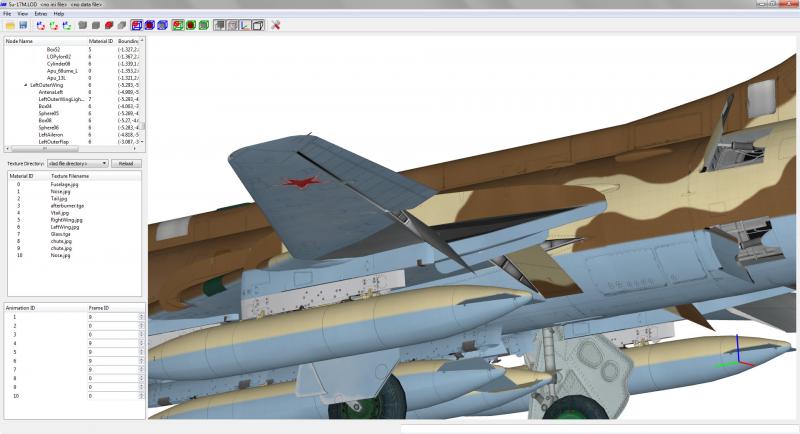Toggle the dark gray shaded box button
Screen dimensions: 800x434
[219, 25]
